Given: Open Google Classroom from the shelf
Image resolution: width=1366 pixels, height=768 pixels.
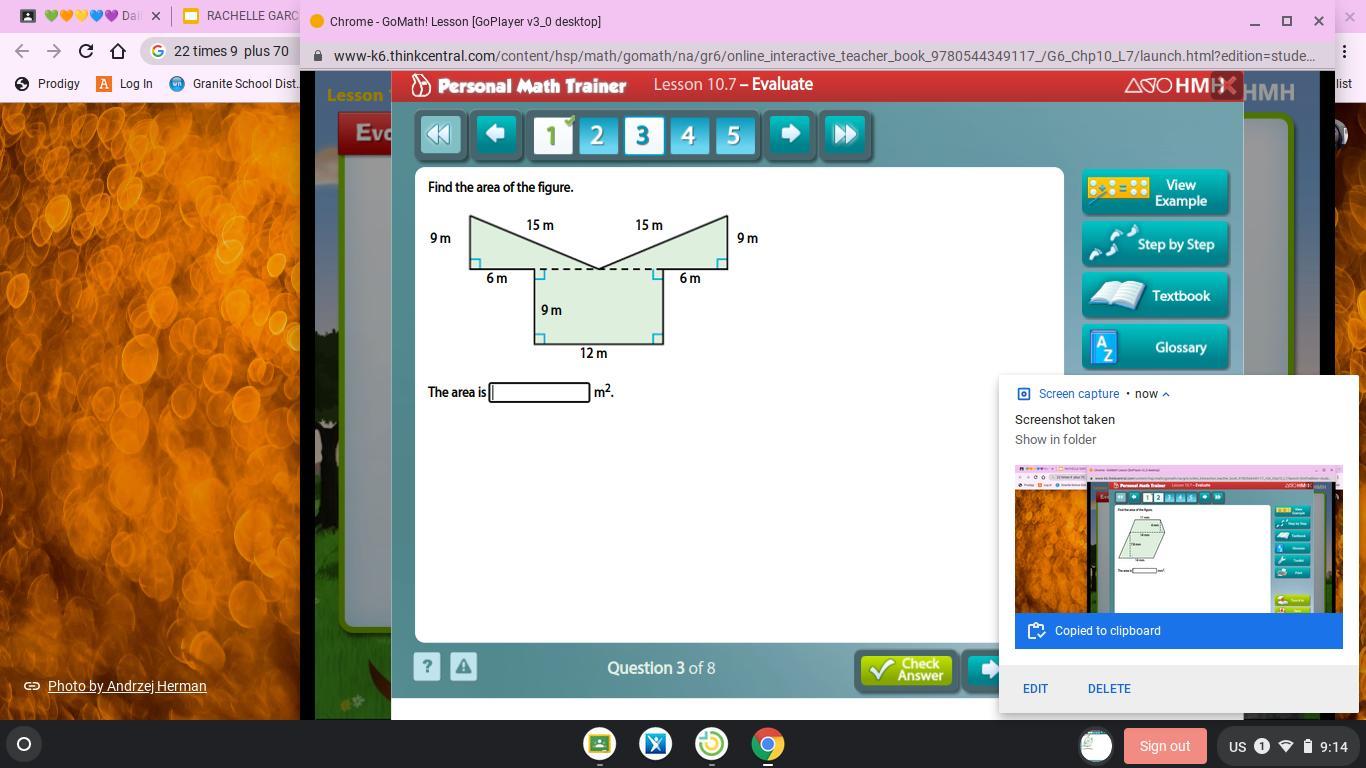Looking at the screenshot, I should pos(600,744).
